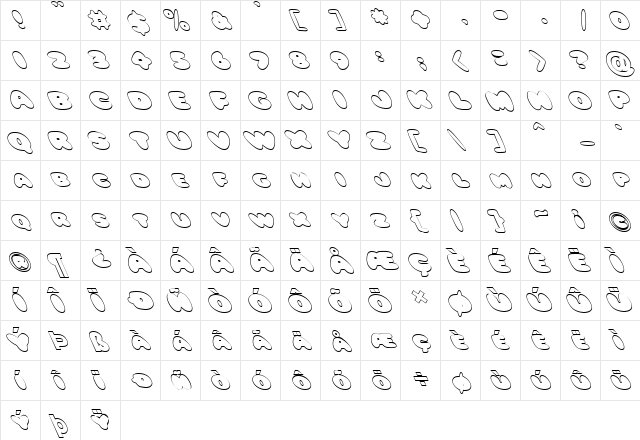640x440 pixels.
Task: Pick the question mark ? glyph
Action: click(x=580, y=60)
